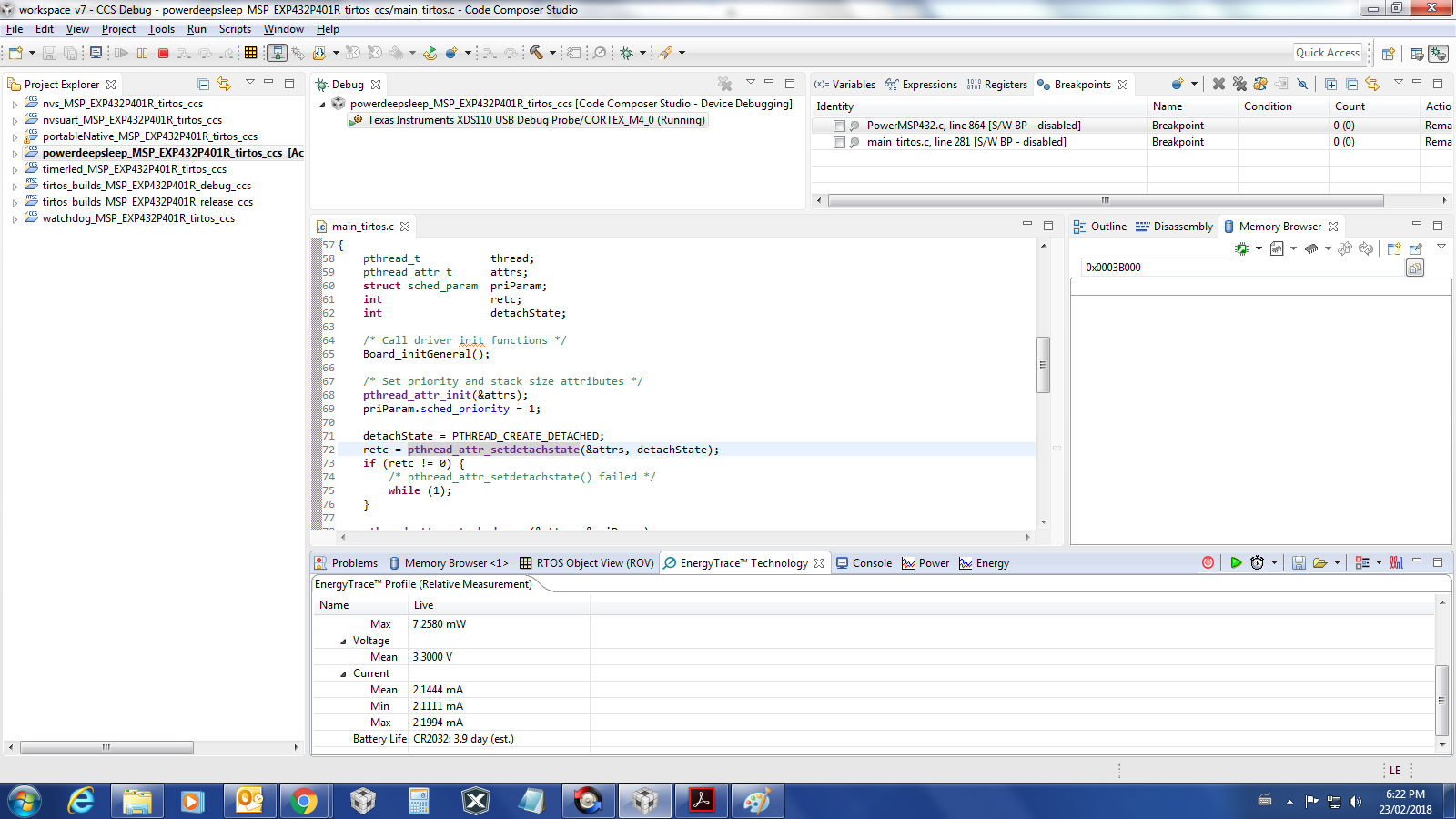Image resolution: width=1456 pixels, height=819 pixels.
Task: Click the Breakpoints horizontal scrollbar
Action: point(1106,200)
